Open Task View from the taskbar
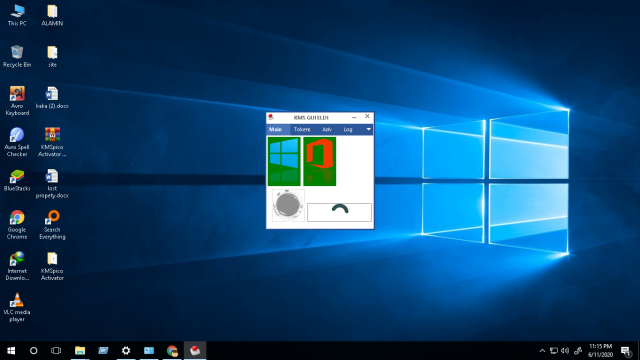The image size is (640, 360). click(56, 351)
